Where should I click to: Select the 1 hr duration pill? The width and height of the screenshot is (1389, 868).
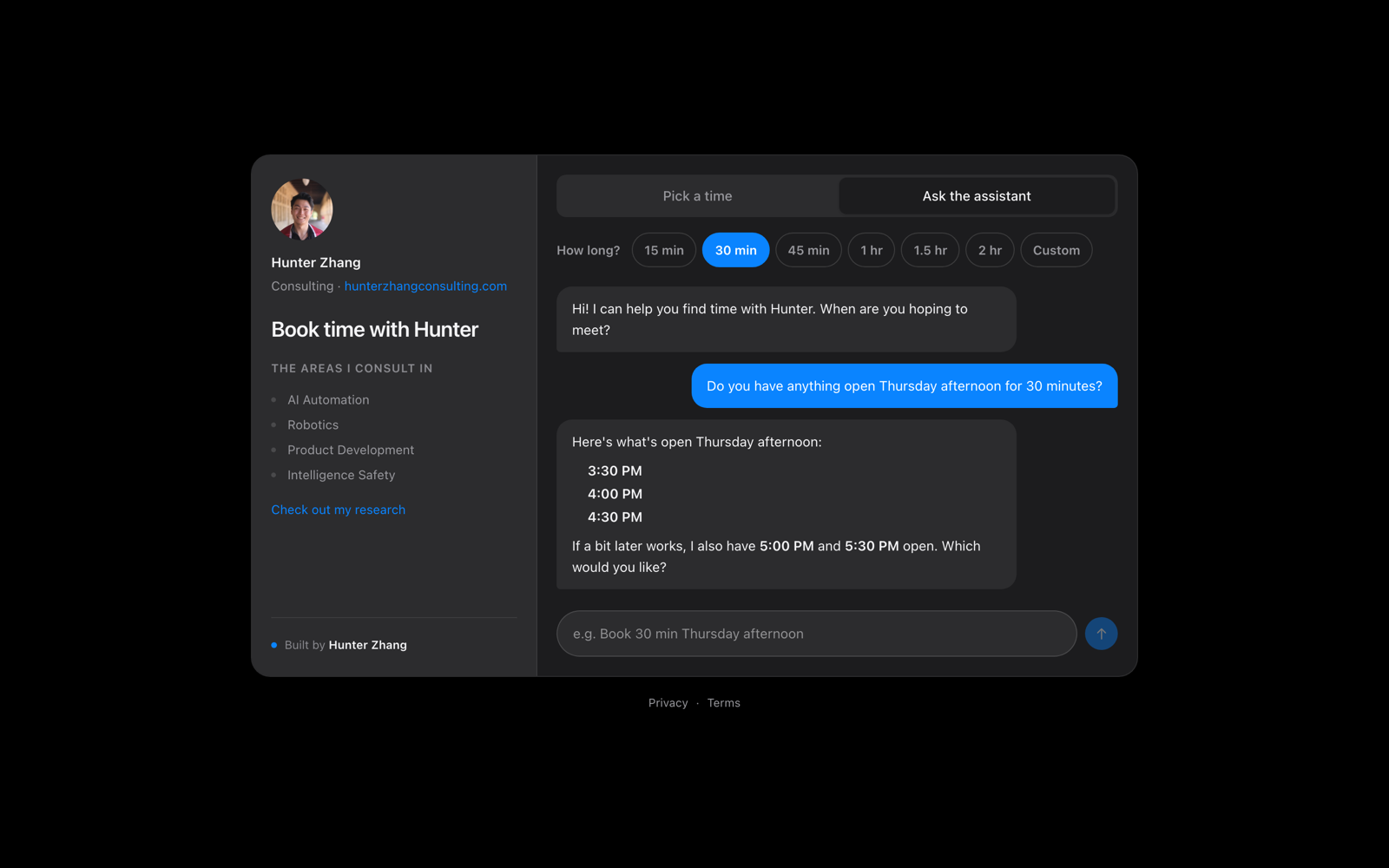(x=872, y=250)
